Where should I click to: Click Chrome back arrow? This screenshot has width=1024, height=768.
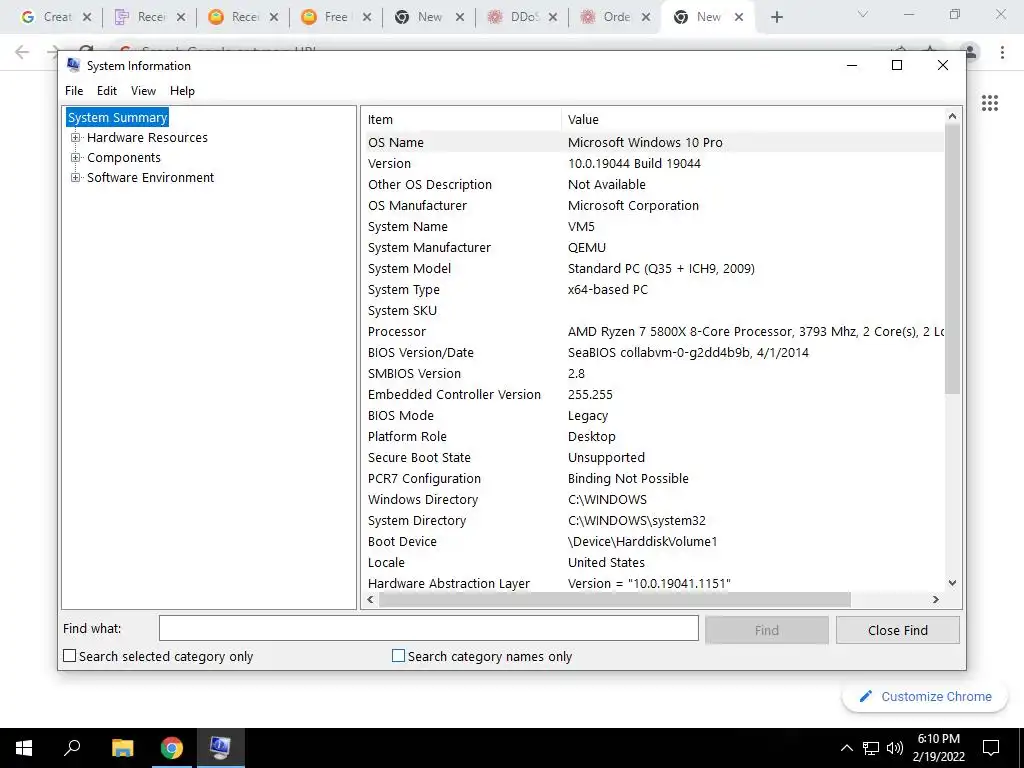click(22, 52)
